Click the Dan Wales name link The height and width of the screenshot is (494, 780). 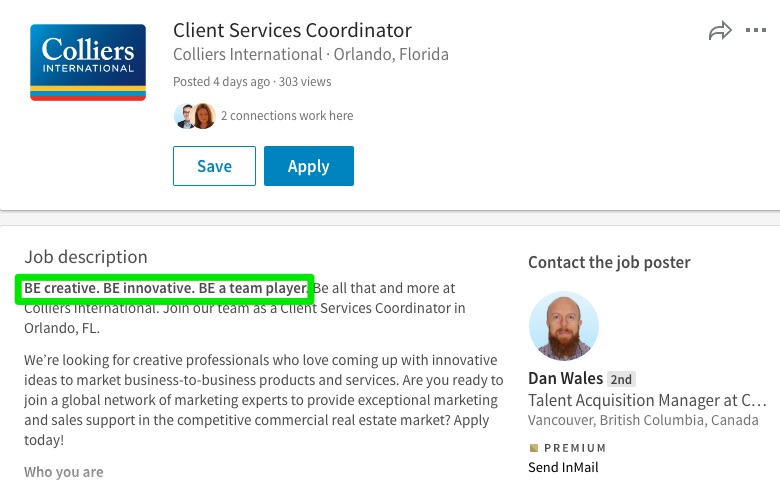point(566,379)
